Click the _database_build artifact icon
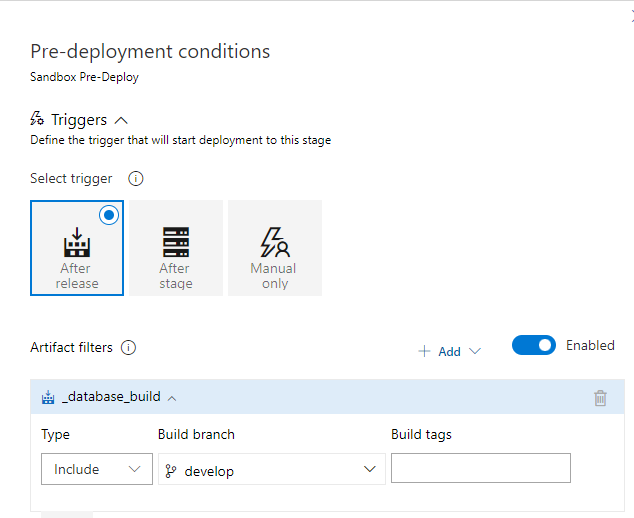 point(48,397)
